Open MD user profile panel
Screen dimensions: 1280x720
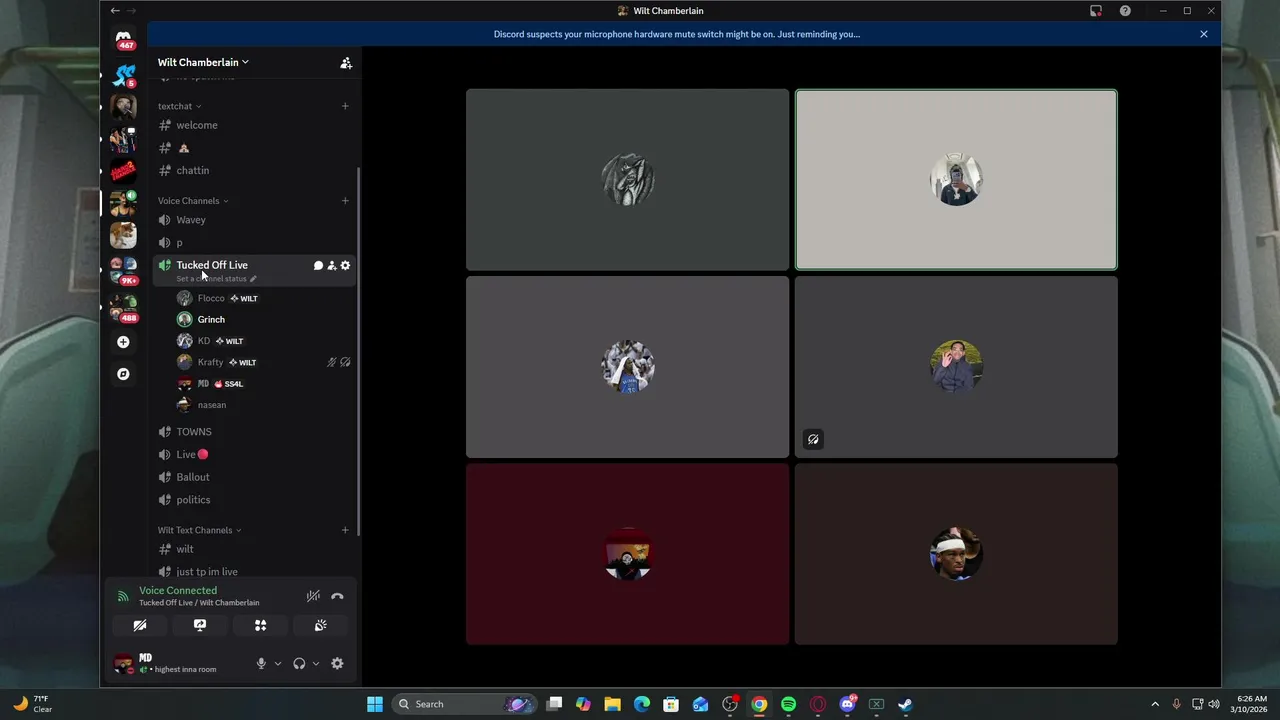[x=178, y=663]
